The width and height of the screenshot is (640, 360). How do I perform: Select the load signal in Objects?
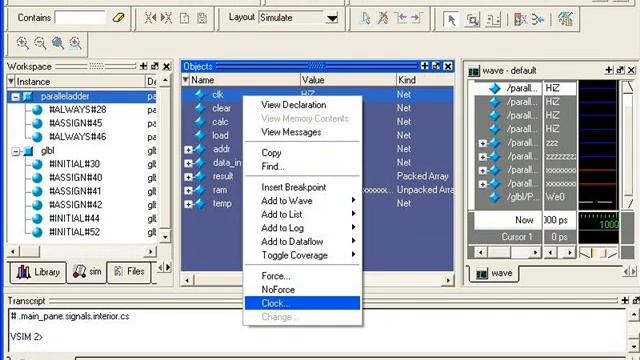point(220,136)
